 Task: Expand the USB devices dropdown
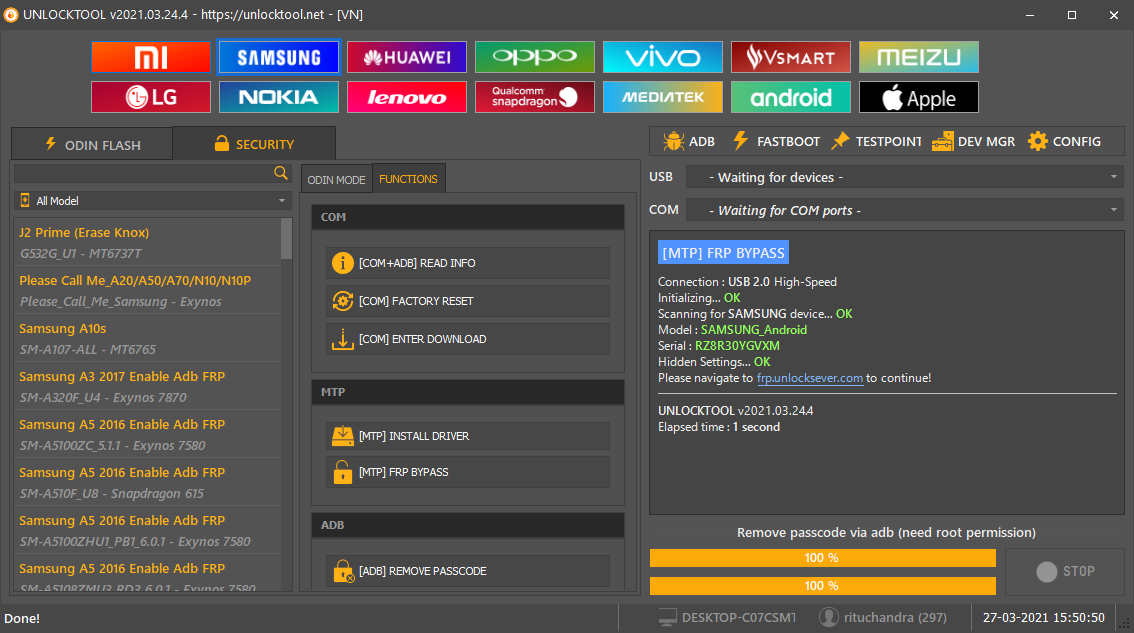click(905, 177)
